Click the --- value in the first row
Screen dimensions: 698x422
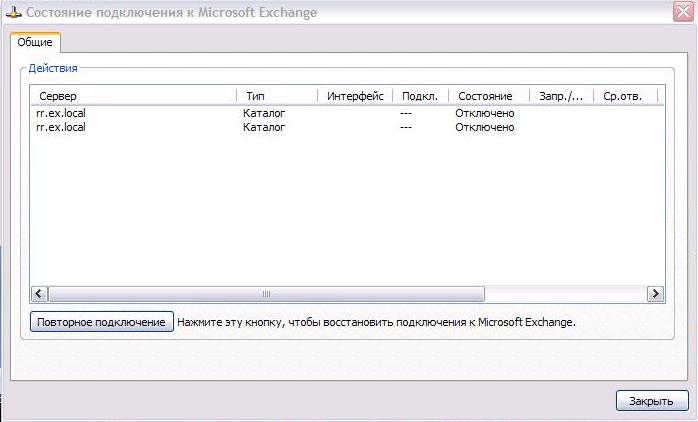pos(406,113)
